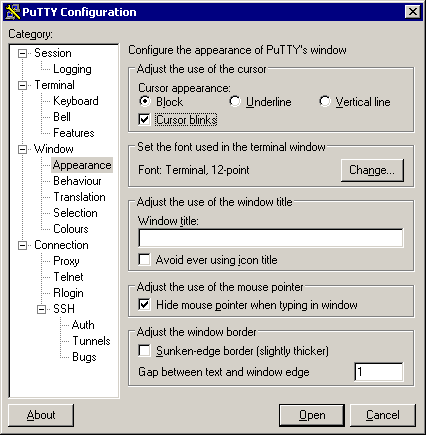Image resolution: width=426 pixels, height=435 pixels.
Task: Select Tunnels under SSH
Action: coord(91,341)
